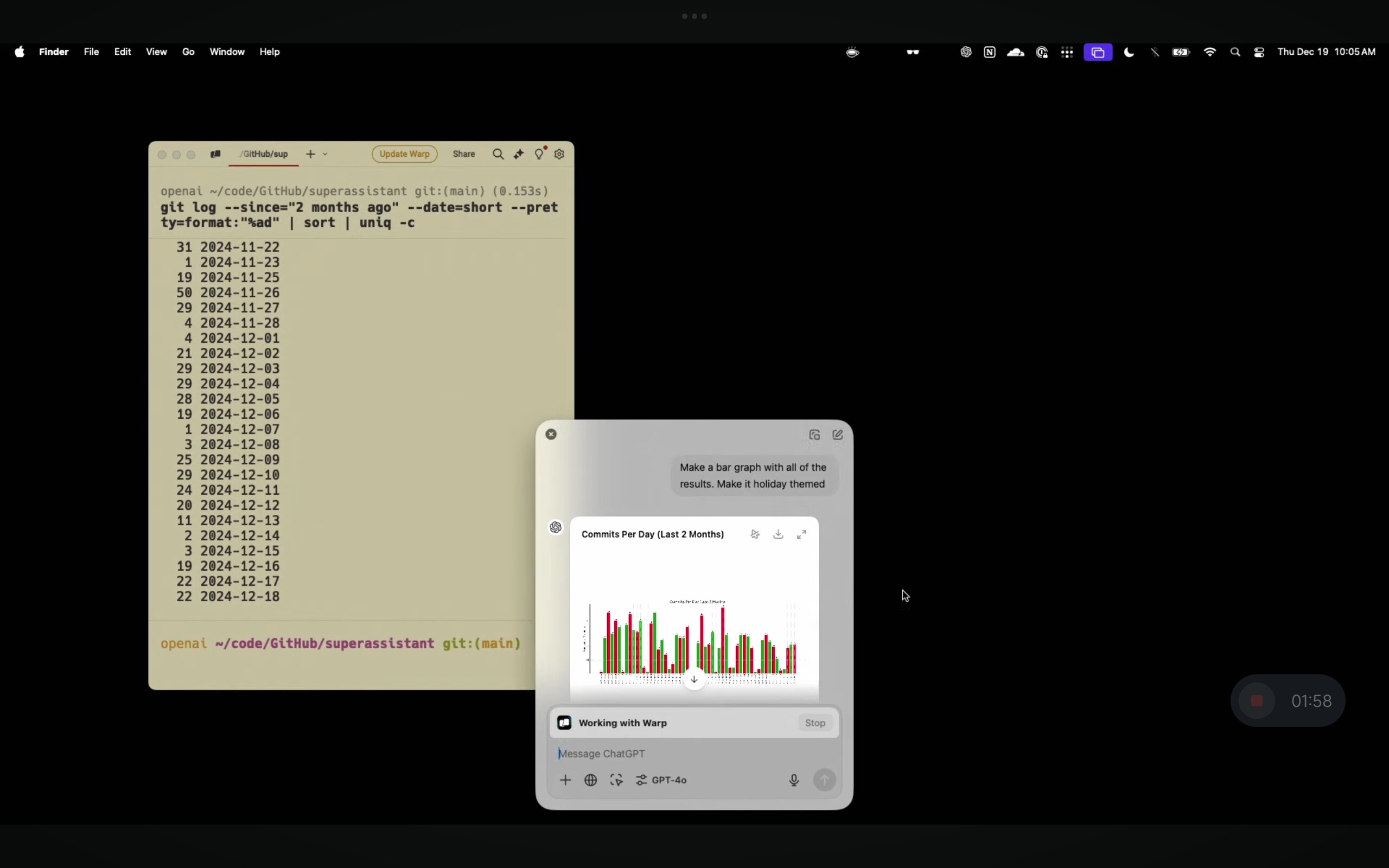
Task: Open Warp AI sparkles icon
Action: tap(519, 154)
